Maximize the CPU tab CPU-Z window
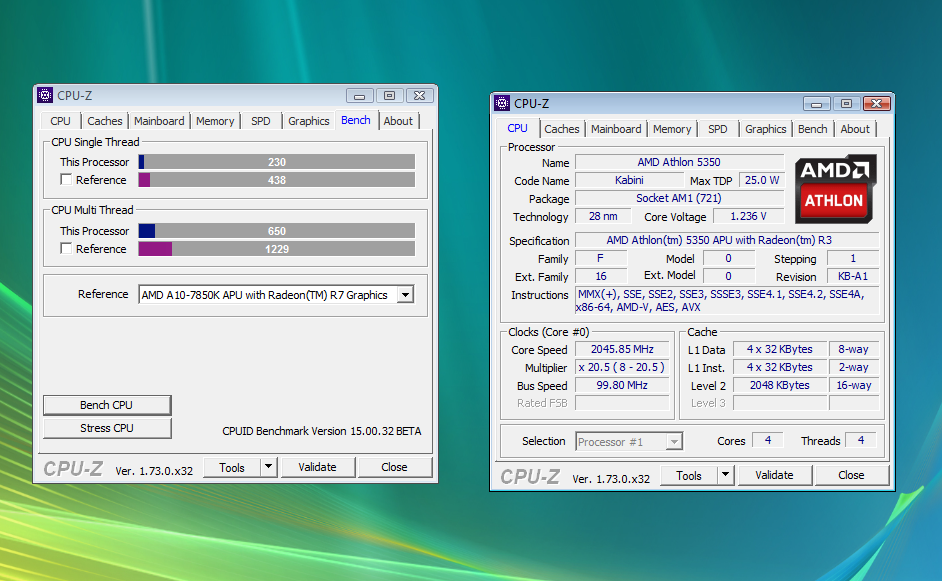Viewport: 942px width, 581px height. [x=846, y=104]
